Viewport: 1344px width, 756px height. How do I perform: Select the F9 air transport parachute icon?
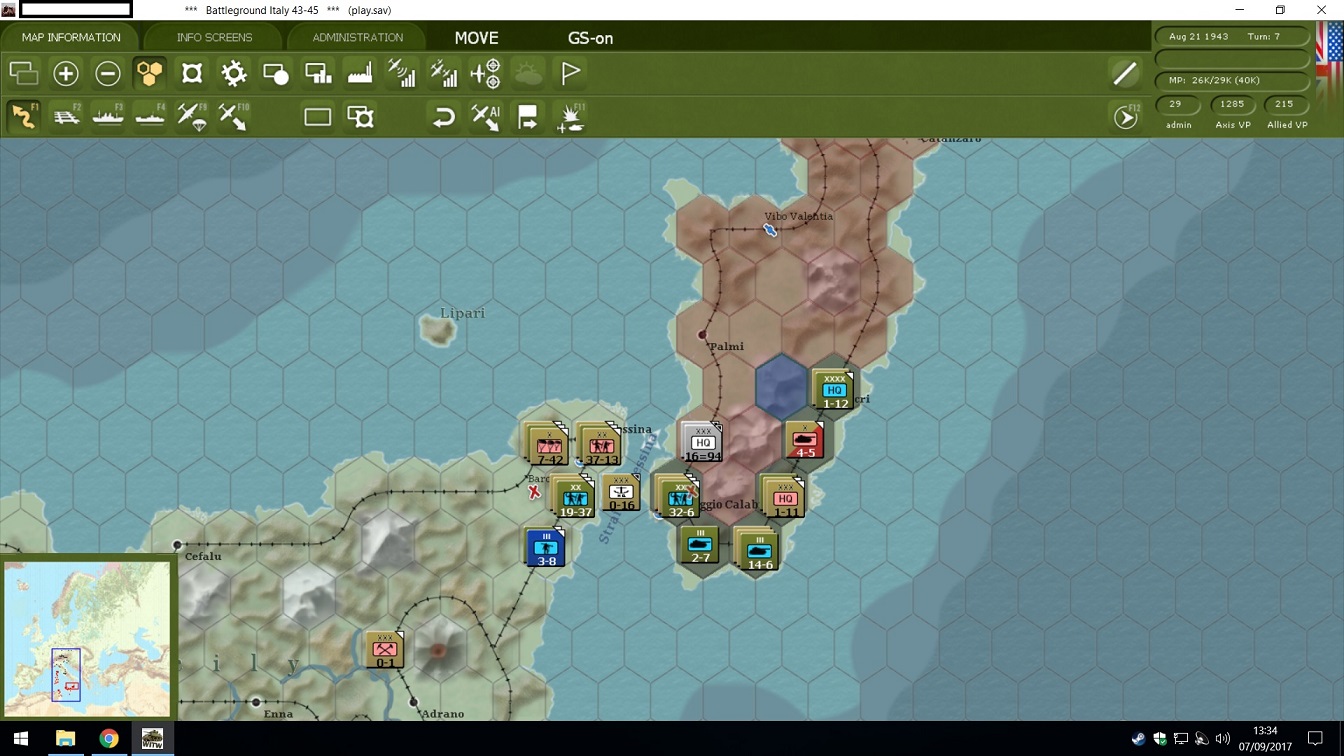point(192,117)
